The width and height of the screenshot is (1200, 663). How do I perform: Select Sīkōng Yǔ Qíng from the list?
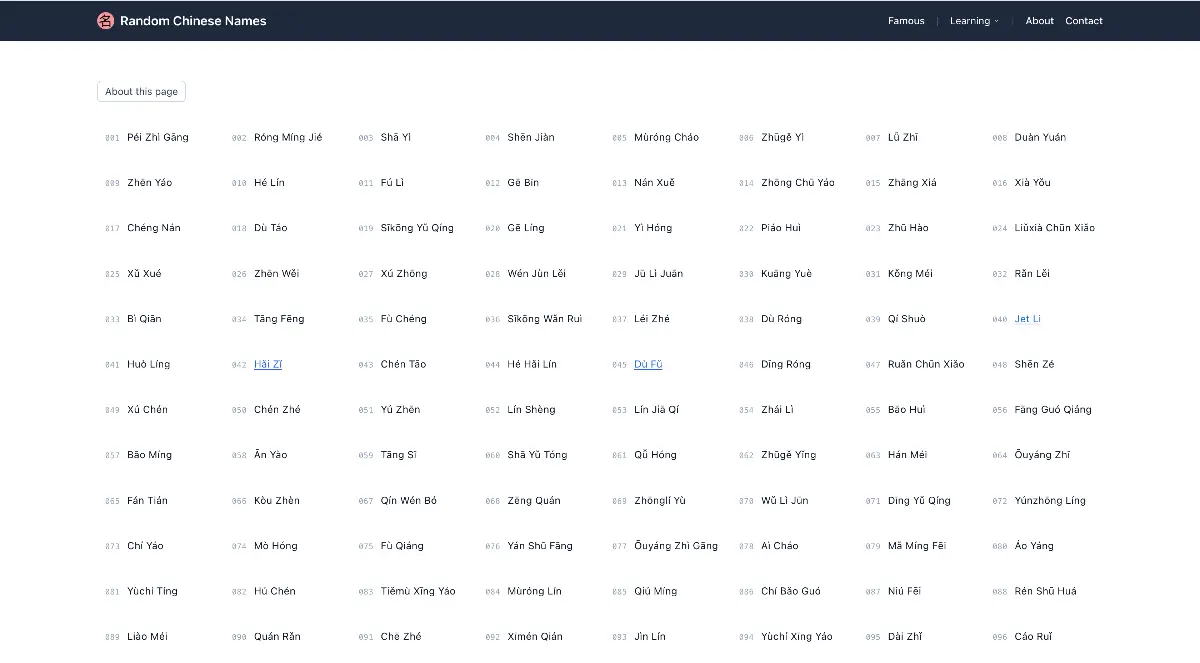click(416, 227)
